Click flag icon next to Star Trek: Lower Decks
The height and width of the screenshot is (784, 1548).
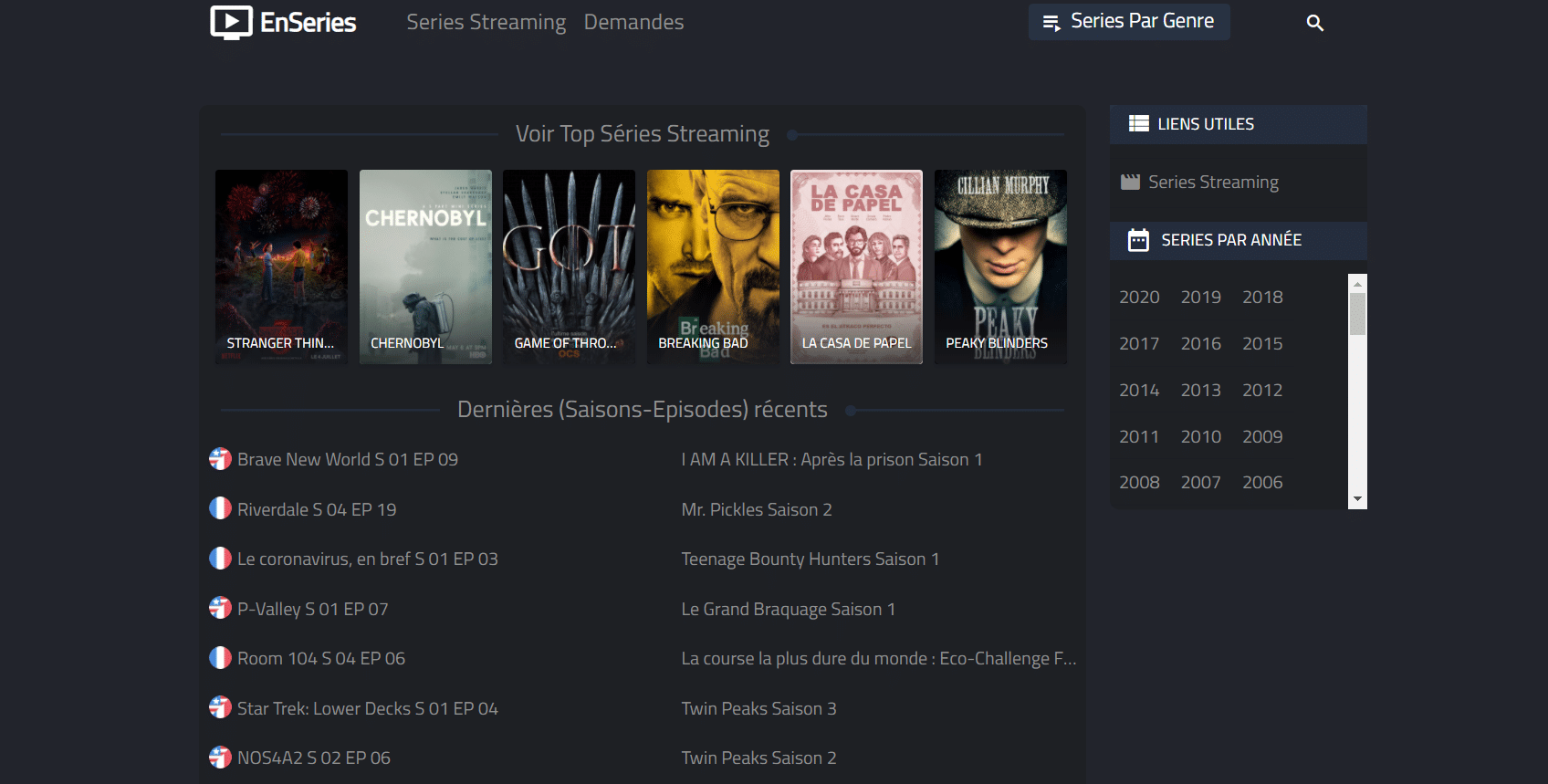[x=220, y=707]
